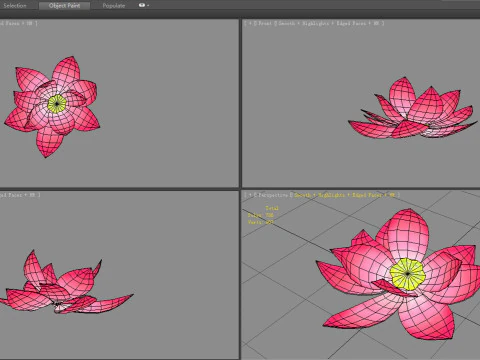Screen dimensions: 480x360
Task: Click the Front viewport's [+] general menu label
Action: click(250, 23)
